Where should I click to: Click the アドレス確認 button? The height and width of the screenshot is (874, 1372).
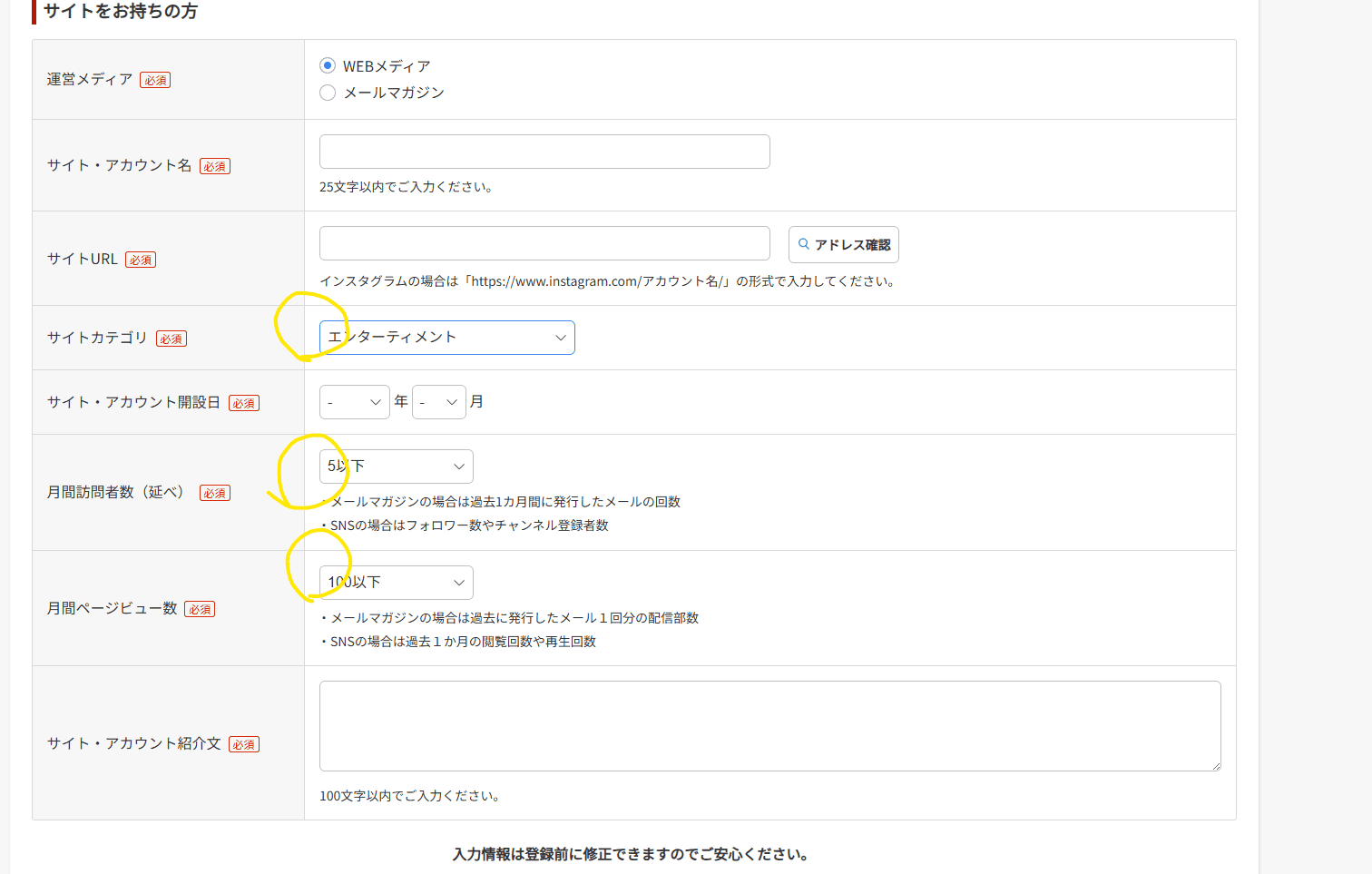tap(844, 244)
